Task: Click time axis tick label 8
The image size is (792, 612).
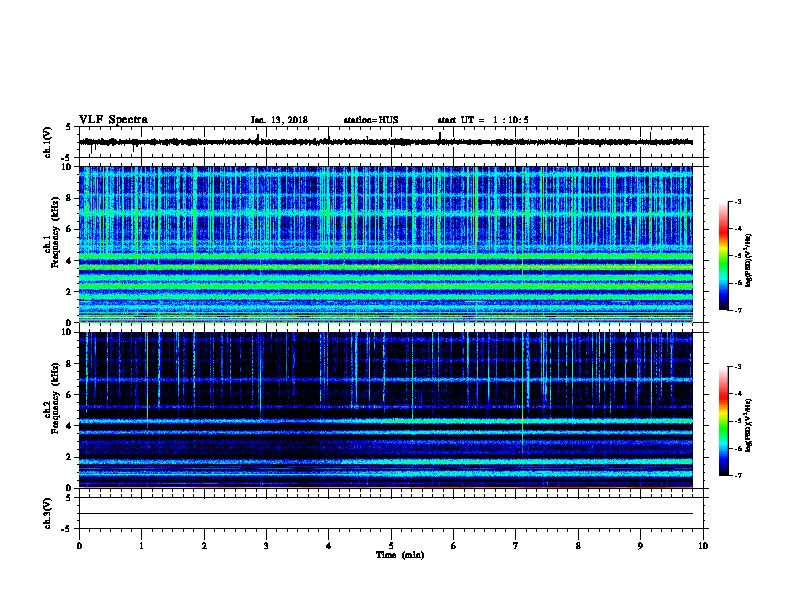Action: (578, 546)
